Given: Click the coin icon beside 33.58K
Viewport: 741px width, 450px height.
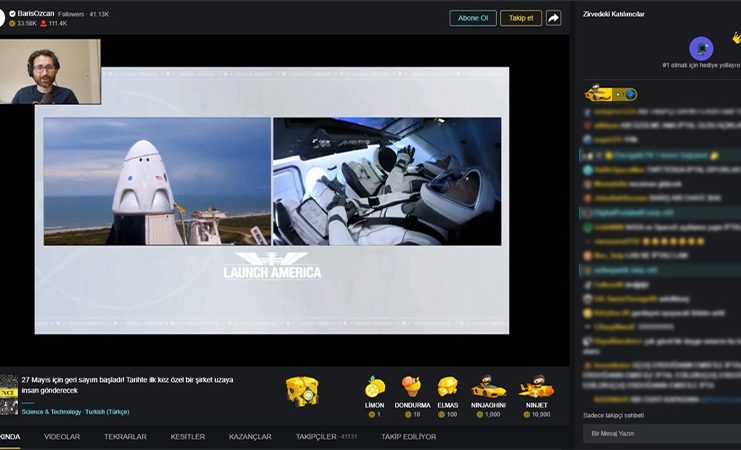Looking at the screenshot, I should 12,23.
